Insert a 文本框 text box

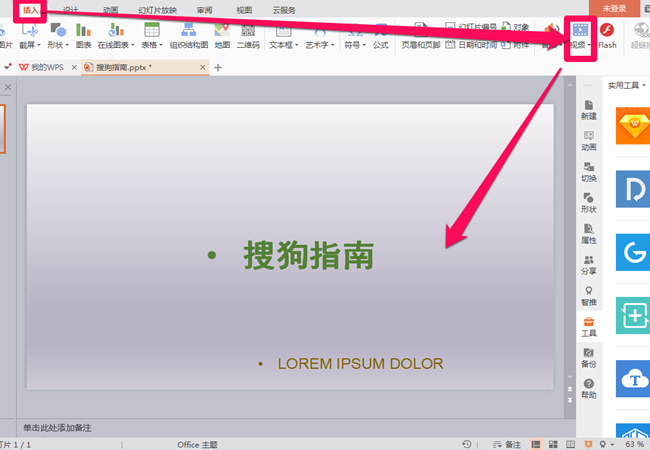283,36
